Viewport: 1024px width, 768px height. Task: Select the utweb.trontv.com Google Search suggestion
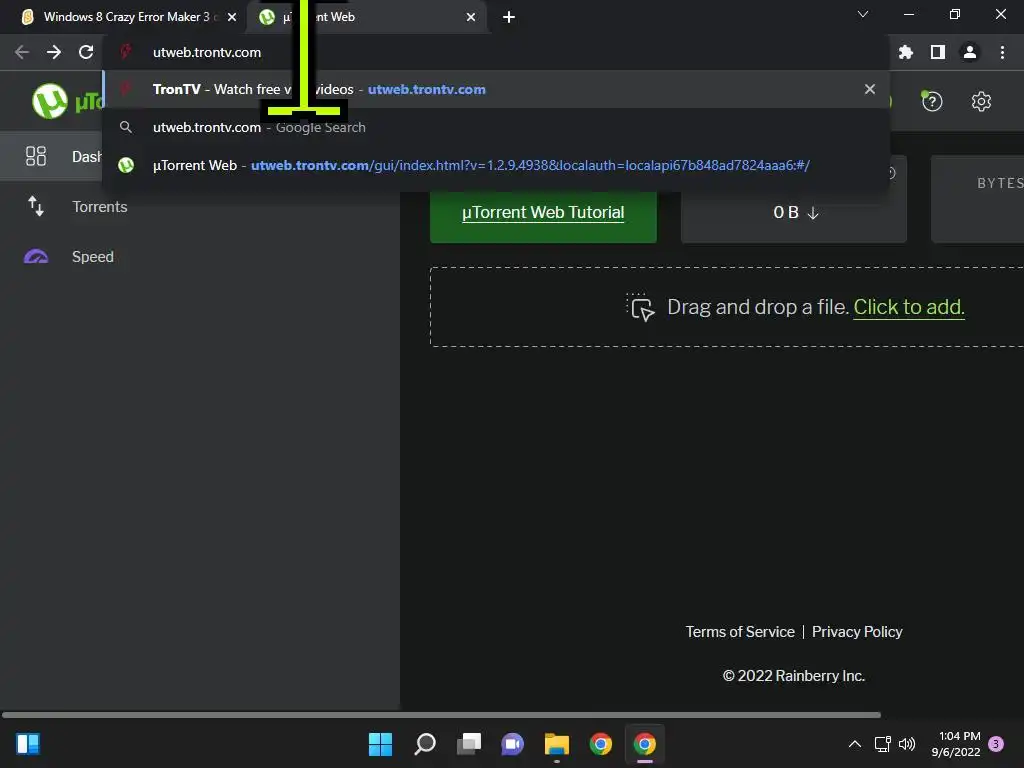coord(496,127)
